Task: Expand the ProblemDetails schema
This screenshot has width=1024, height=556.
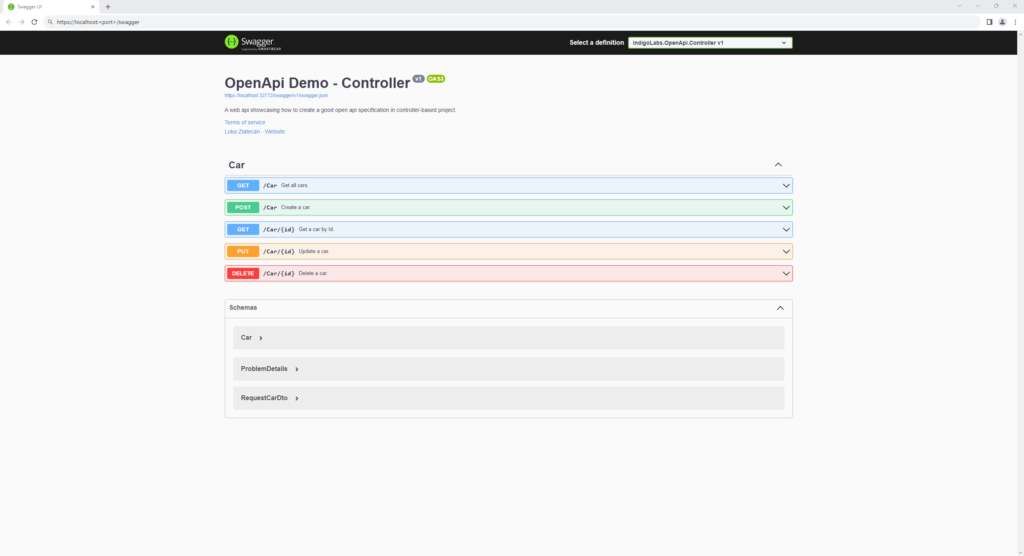Action: (x=269, y=369)
